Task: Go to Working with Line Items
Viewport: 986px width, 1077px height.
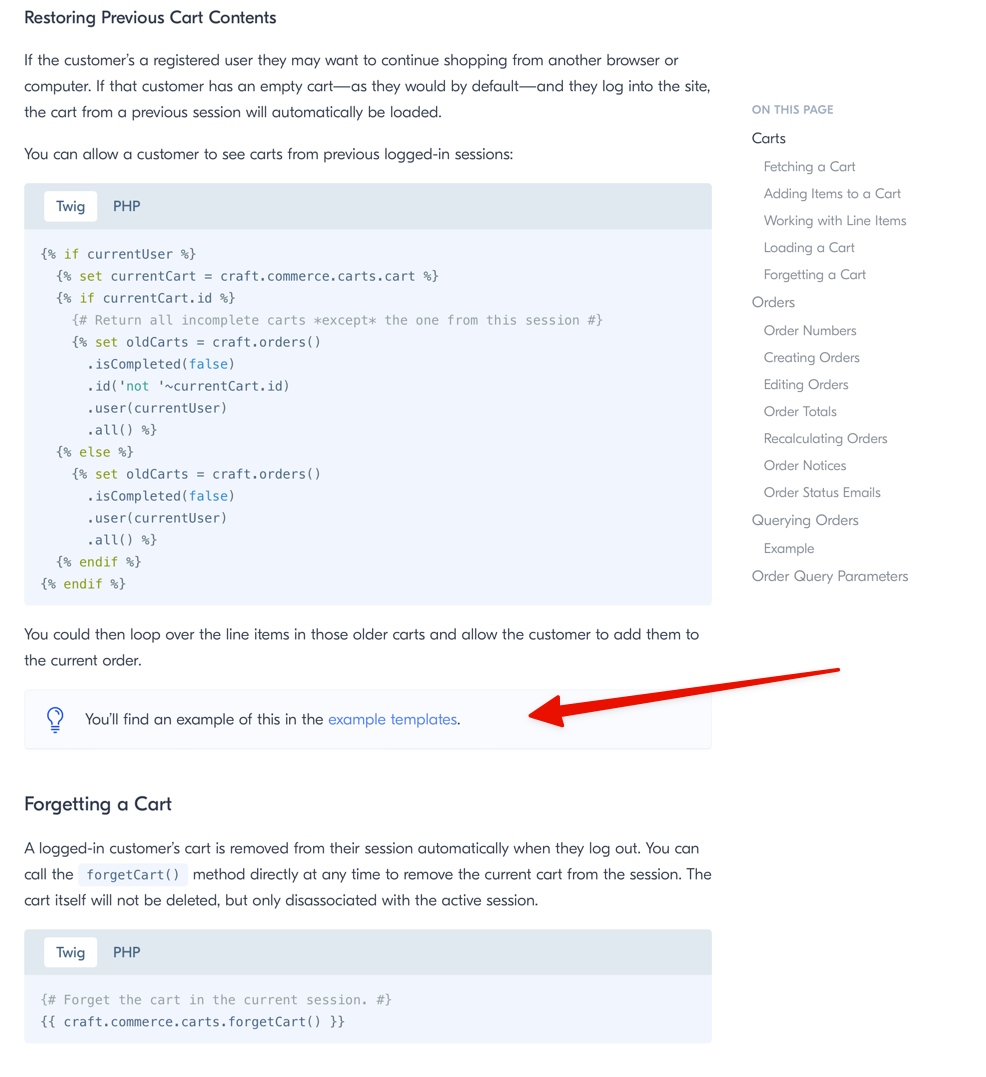Action: (x=834, y=220)
